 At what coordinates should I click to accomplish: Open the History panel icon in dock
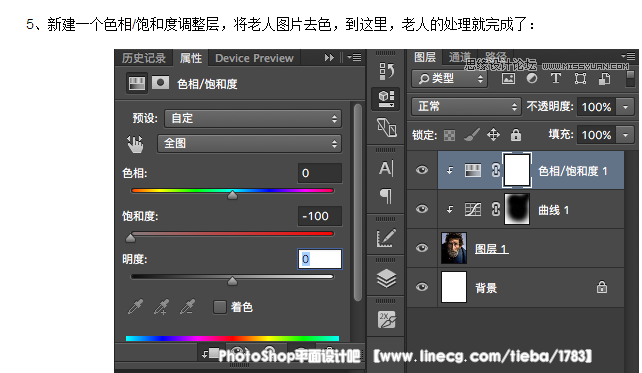pyautogui.click(x=386, y=71)
